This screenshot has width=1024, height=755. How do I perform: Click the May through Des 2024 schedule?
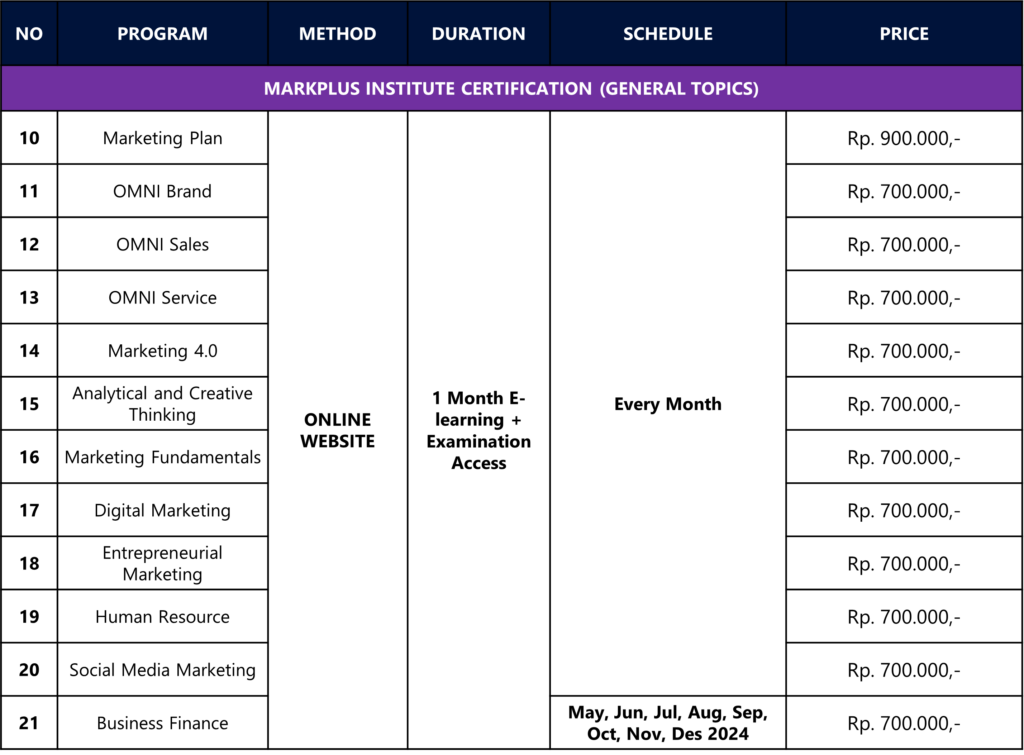click(667, 723)
